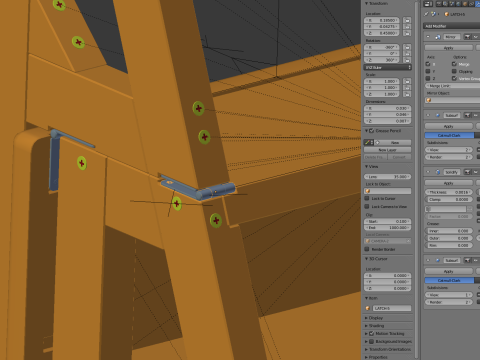Lock the Rotation X value
Image resolution: width=480 pixels, height=360 pixels.
pos(407,47)
